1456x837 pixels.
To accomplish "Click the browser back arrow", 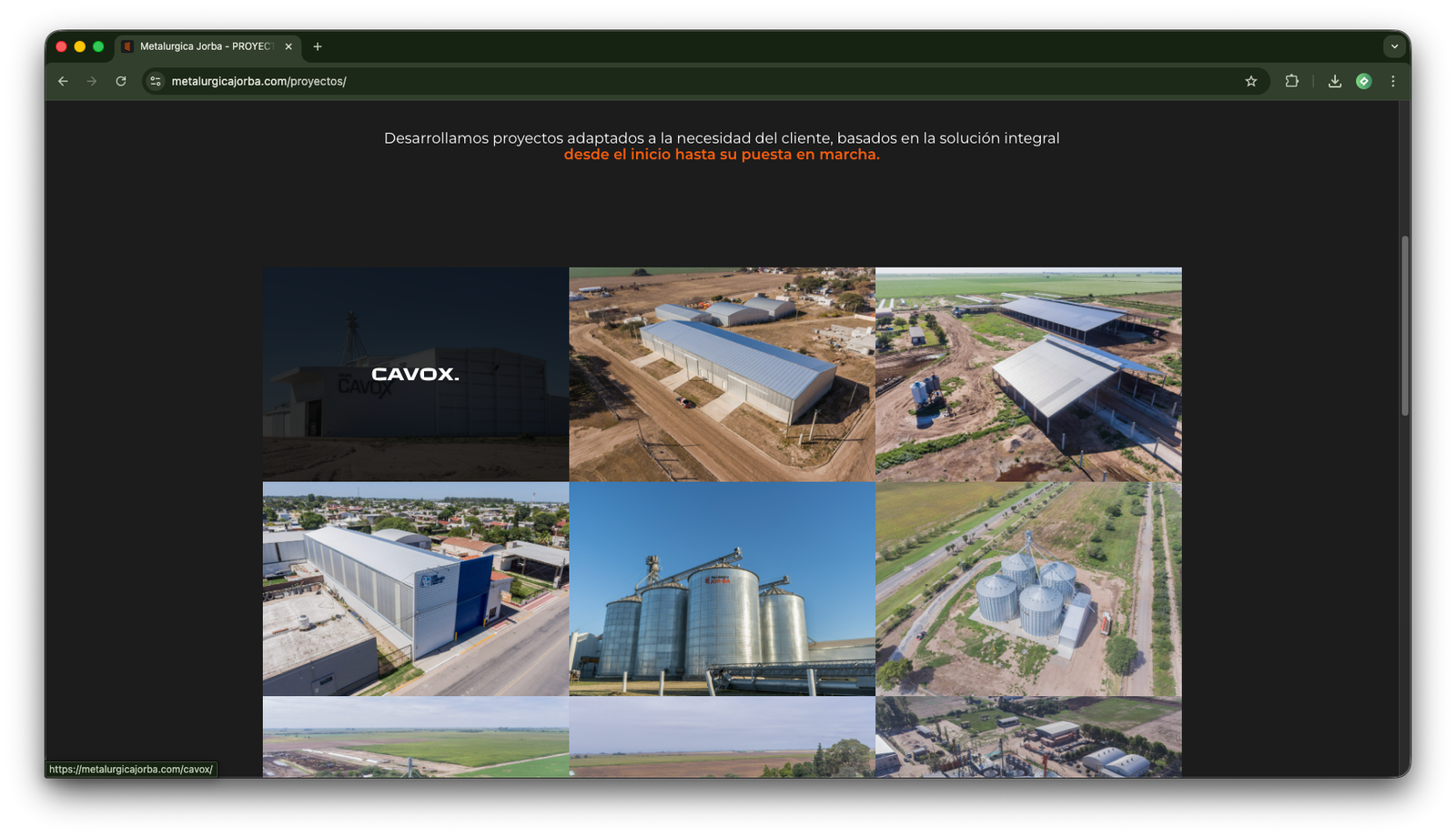I will point(63,81).
